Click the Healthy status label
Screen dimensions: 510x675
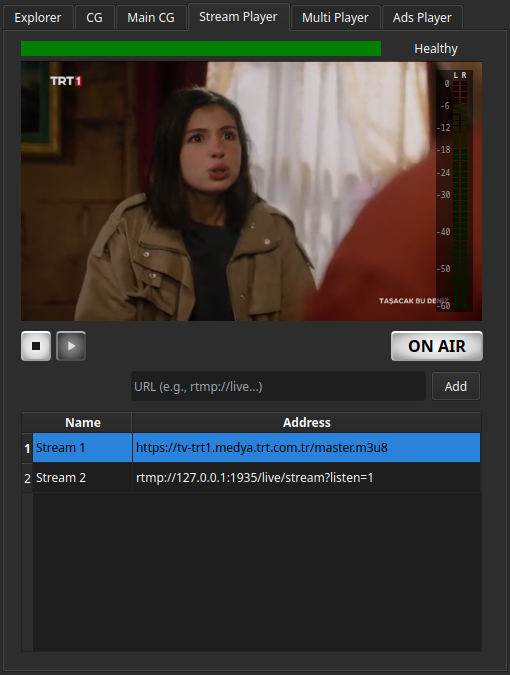(x=436, y=49)
